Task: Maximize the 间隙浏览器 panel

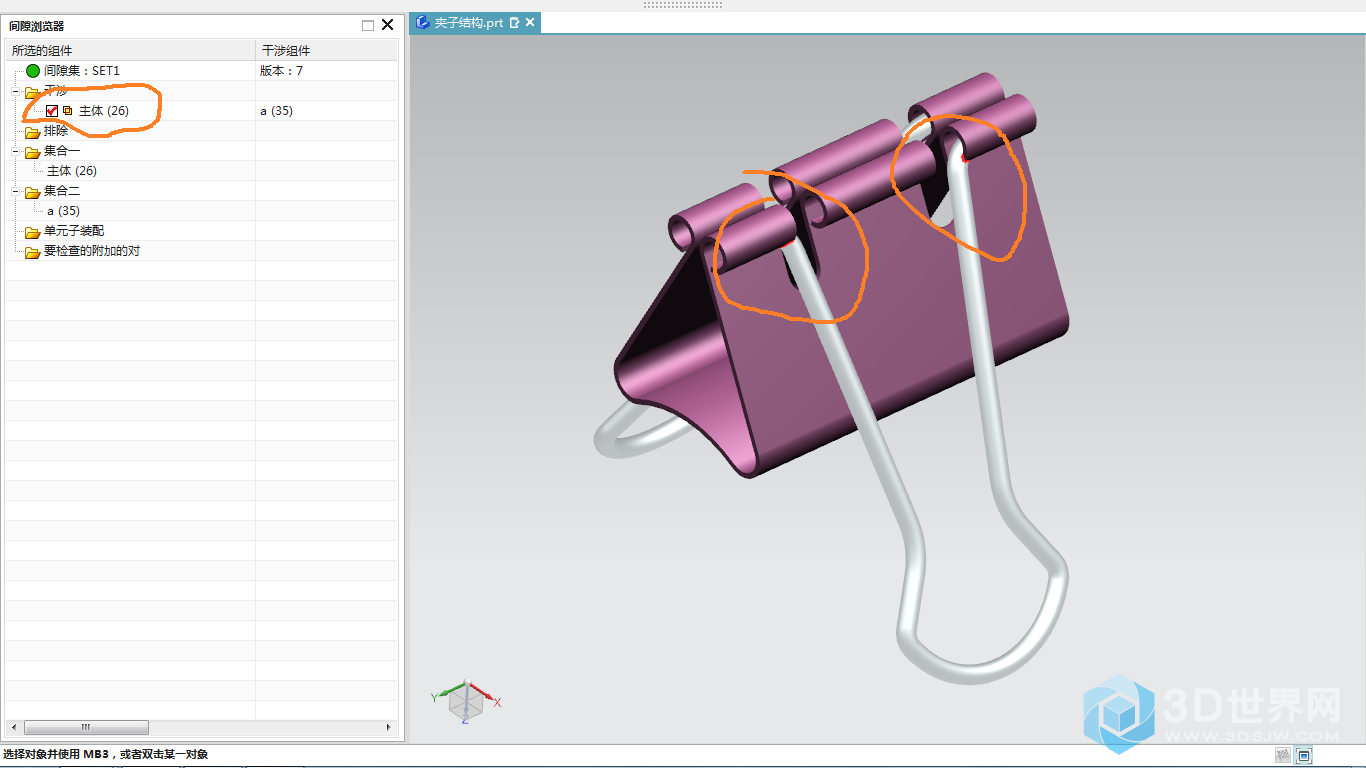Action: point(368,25)
